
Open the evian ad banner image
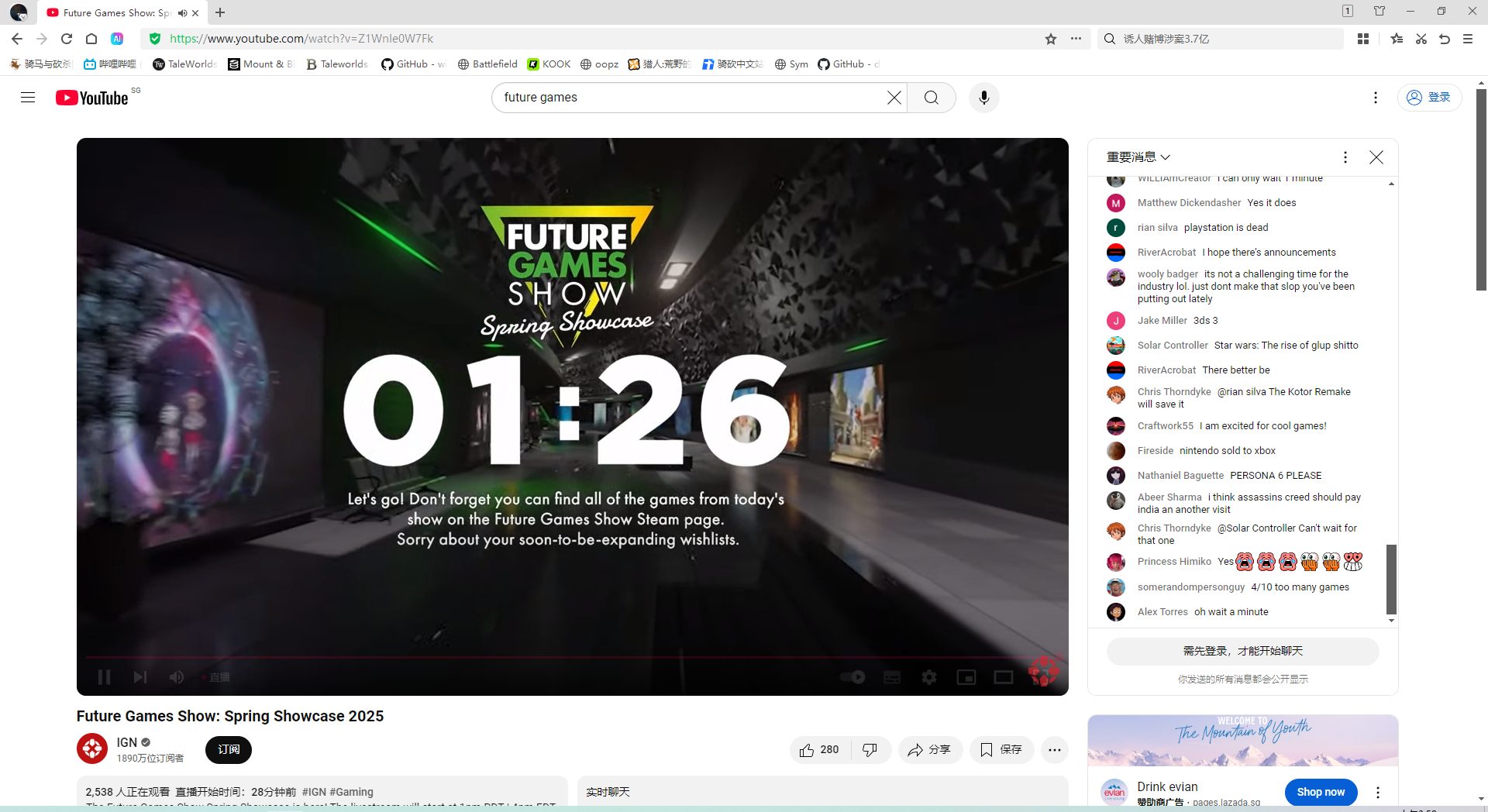1243,741
